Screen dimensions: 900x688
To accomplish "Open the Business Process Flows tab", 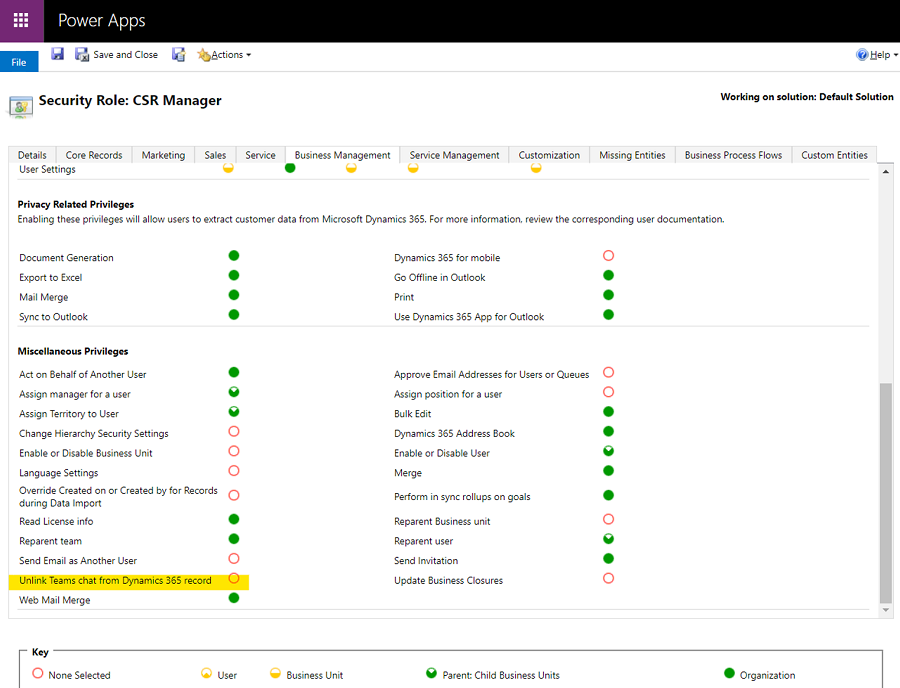I will (x=733, y=155).
